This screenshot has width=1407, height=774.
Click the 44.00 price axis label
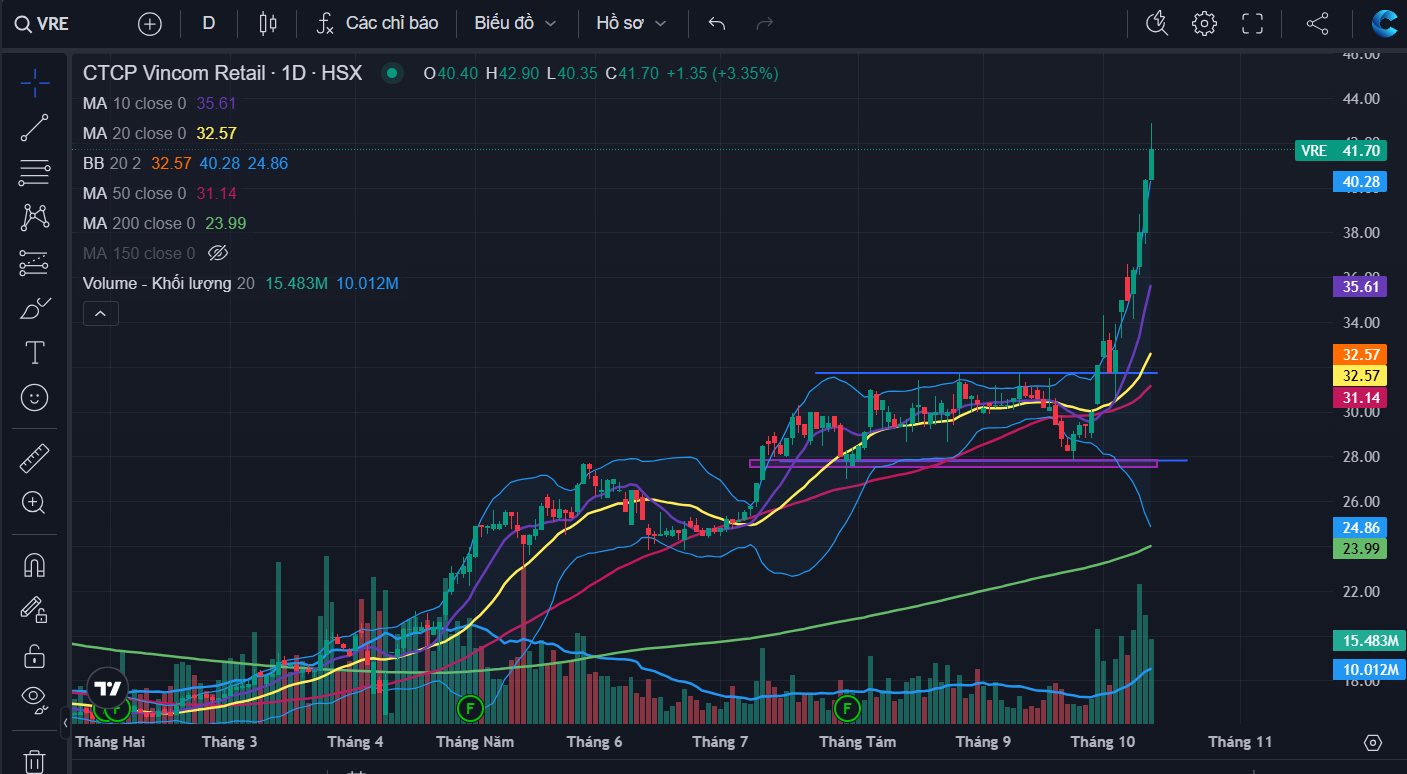1360,98
